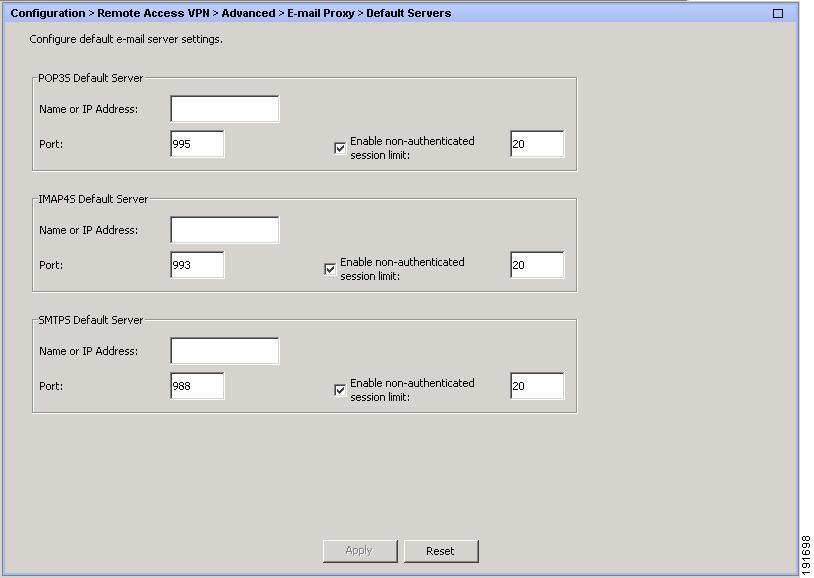Image resolution: width=814 pixels, height=578 pixels.
Task: Click the Reset button
Action: [441, 551]
